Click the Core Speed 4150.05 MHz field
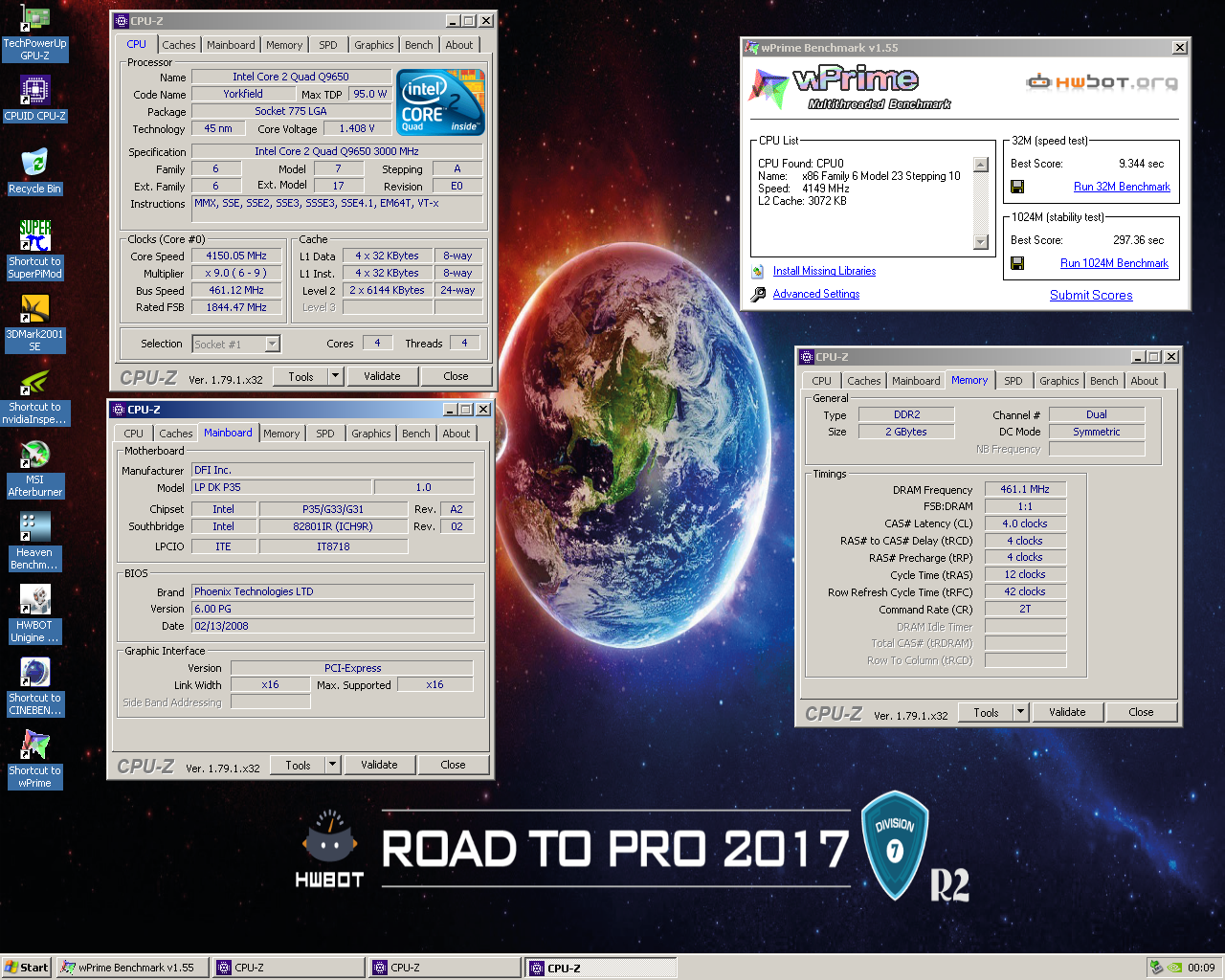Viewport: 1225px width, 980px height. click(x=235, y=256)
